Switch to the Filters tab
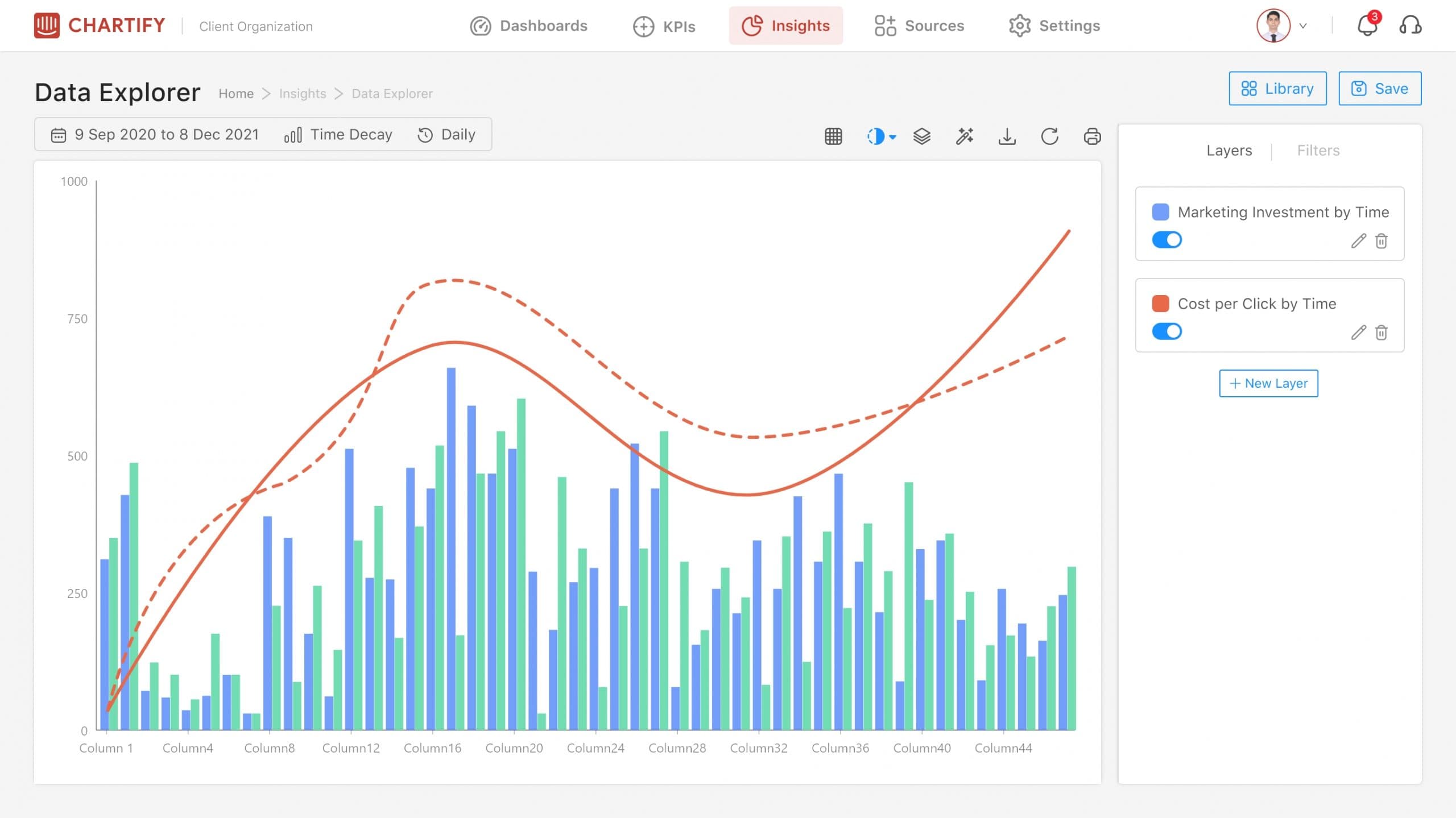 [x=1318, y=151]
